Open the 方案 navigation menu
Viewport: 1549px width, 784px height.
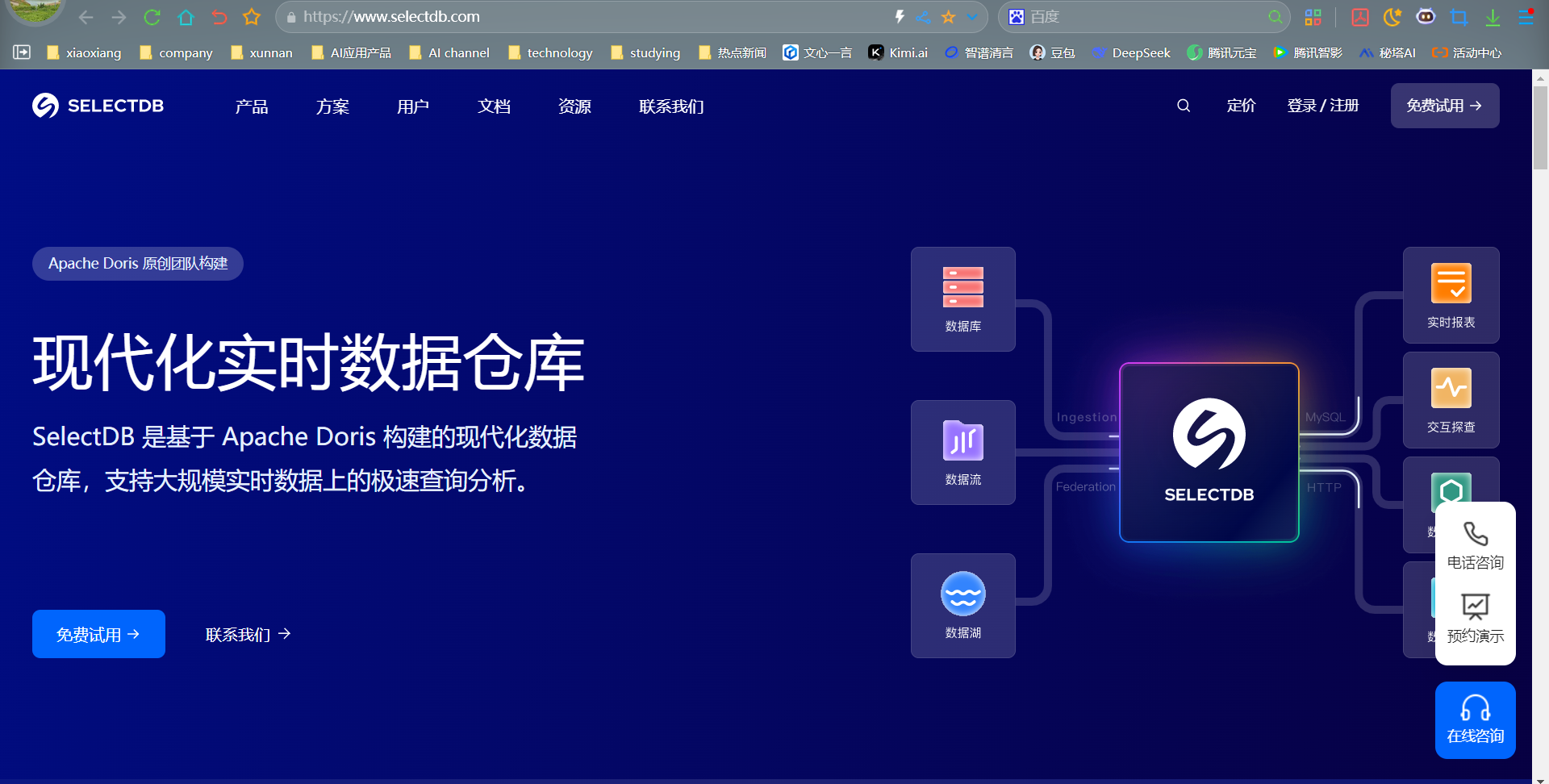[x=332, y=106]
